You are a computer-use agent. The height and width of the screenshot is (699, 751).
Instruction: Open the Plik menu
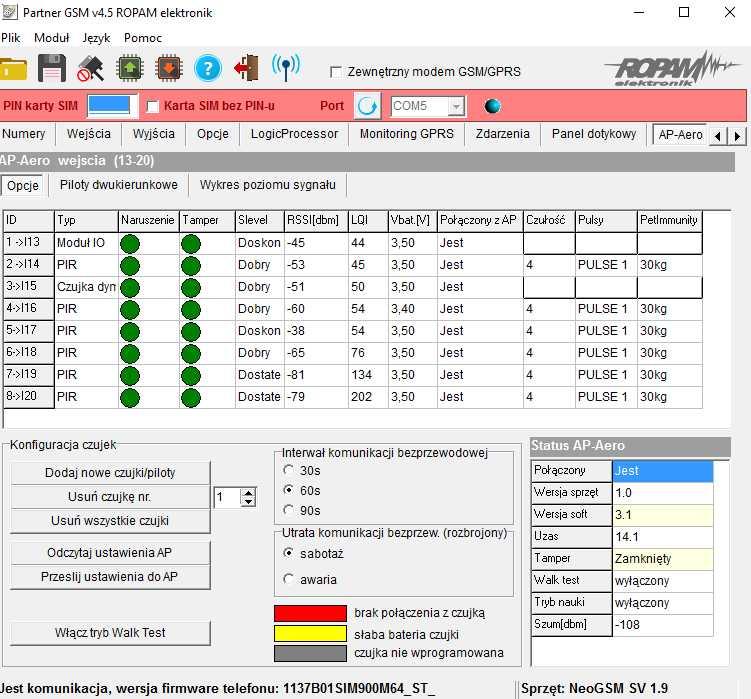[11, 38]
